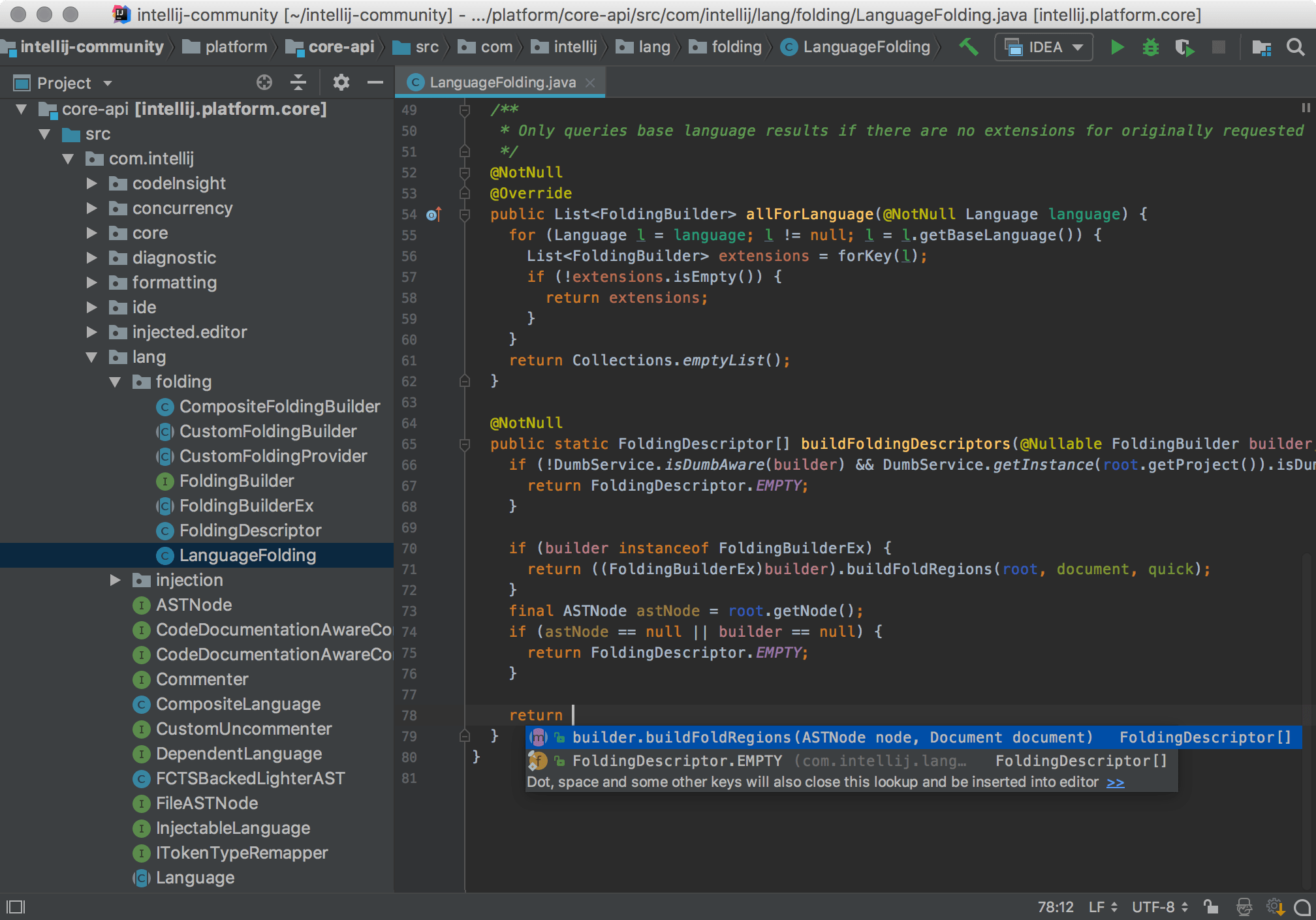This screenshot has width=1316, height=920.
Task: Toggle the folding indicator at line 65
Action: pyautogui.click(x=462, y=446)
